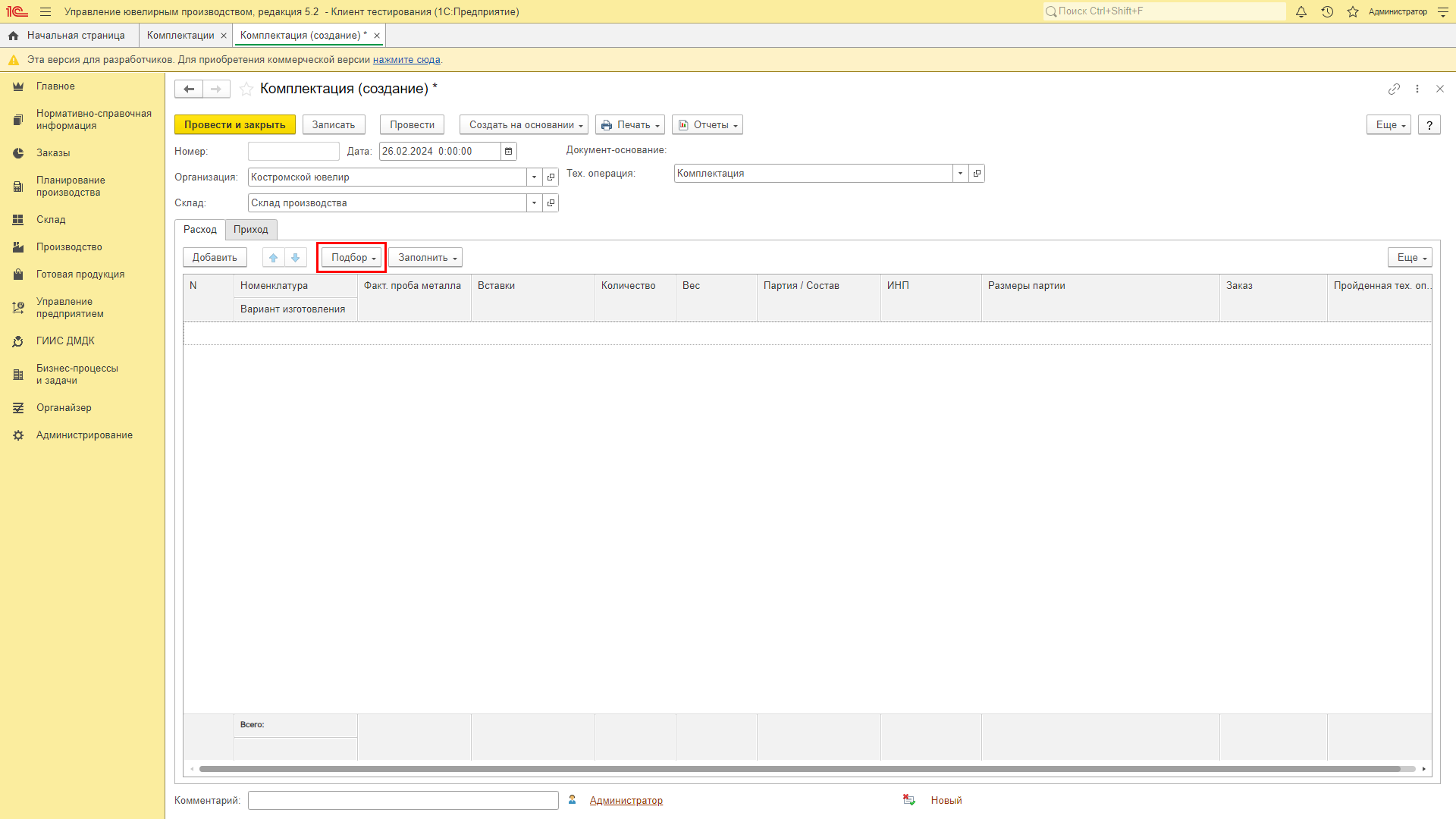This screenshot has height=819, width=1456.
Task: Close the Комплектации tab
Action: tap(224, 36)
